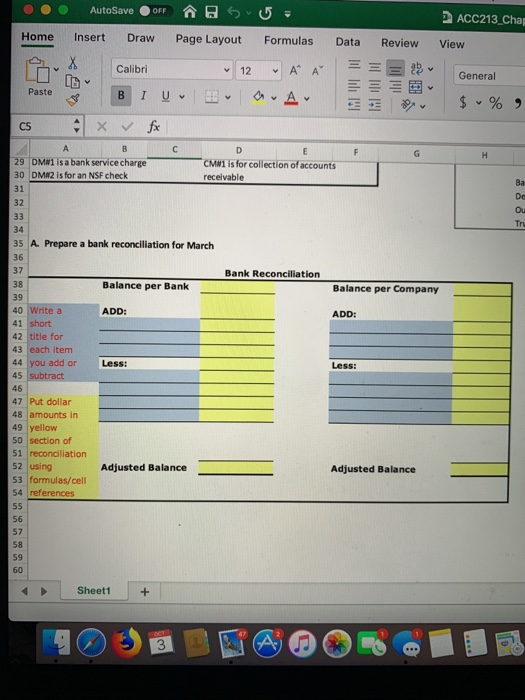Launch Firefox from the Dock
This screenshot has width=525, height=700.
(x=126, y=643)
